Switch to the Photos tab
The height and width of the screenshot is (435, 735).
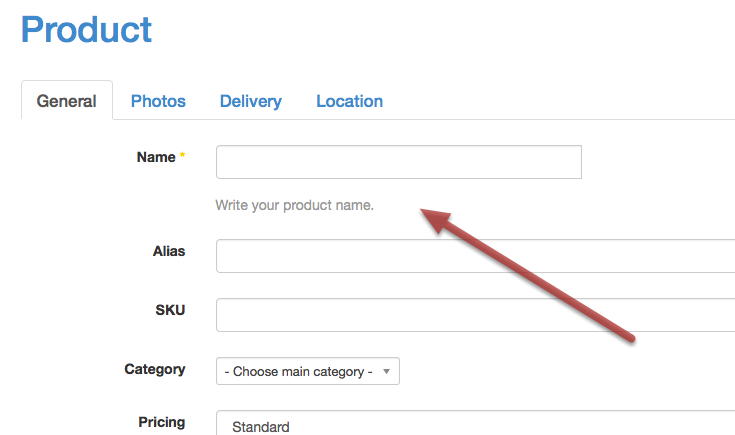tap(158, 101)
